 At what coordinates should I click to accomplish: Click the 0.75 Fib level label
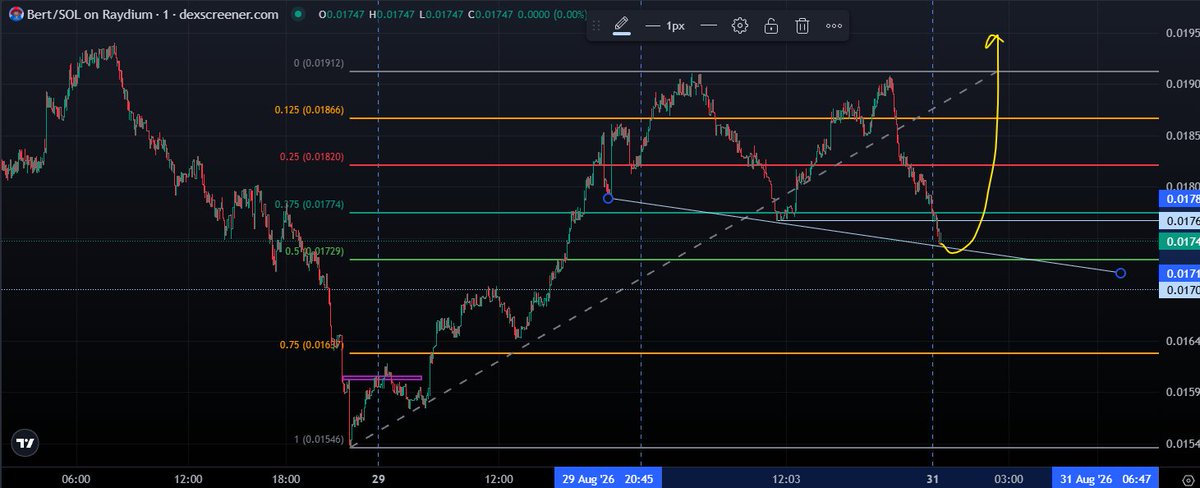(312, 345)
